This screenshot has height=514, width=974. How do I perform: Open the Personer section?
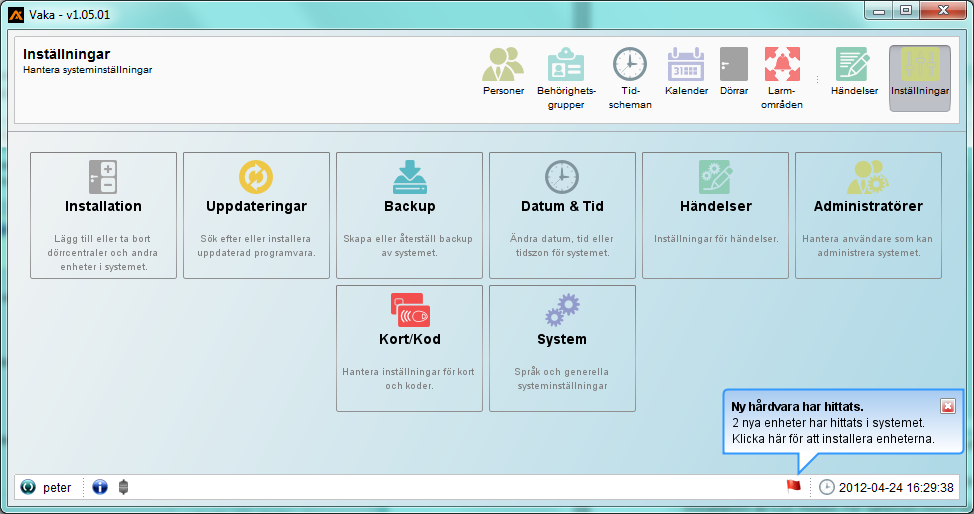pos(503,71)
